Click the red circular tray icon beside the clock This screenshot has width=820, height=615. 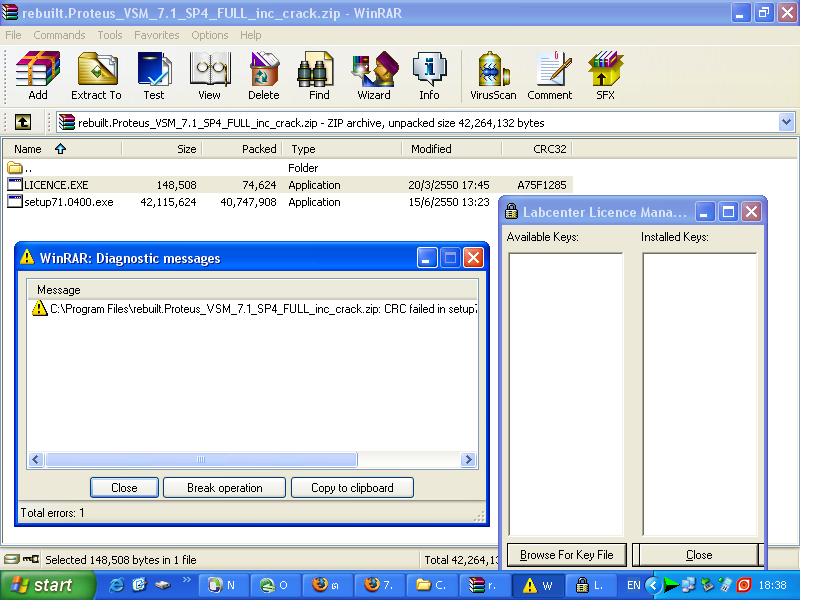point(744,585)
